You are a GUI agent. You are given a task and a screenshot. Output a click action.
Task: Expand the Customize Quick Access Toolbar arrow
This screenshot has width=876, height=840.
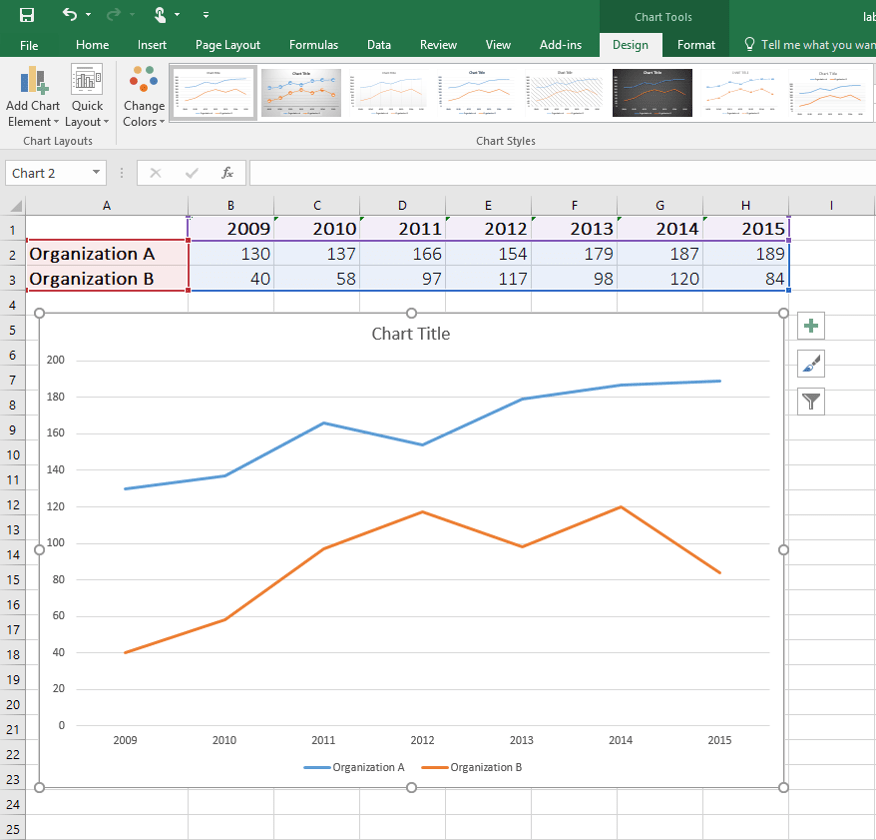[x=206, y=15]
